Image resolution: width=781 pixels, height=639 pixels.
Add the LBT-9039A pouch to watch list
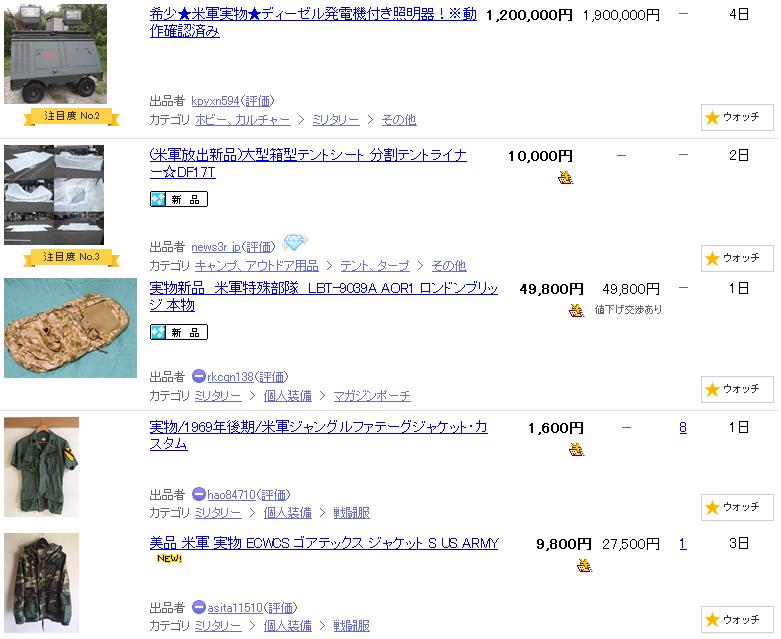point(737,389)
